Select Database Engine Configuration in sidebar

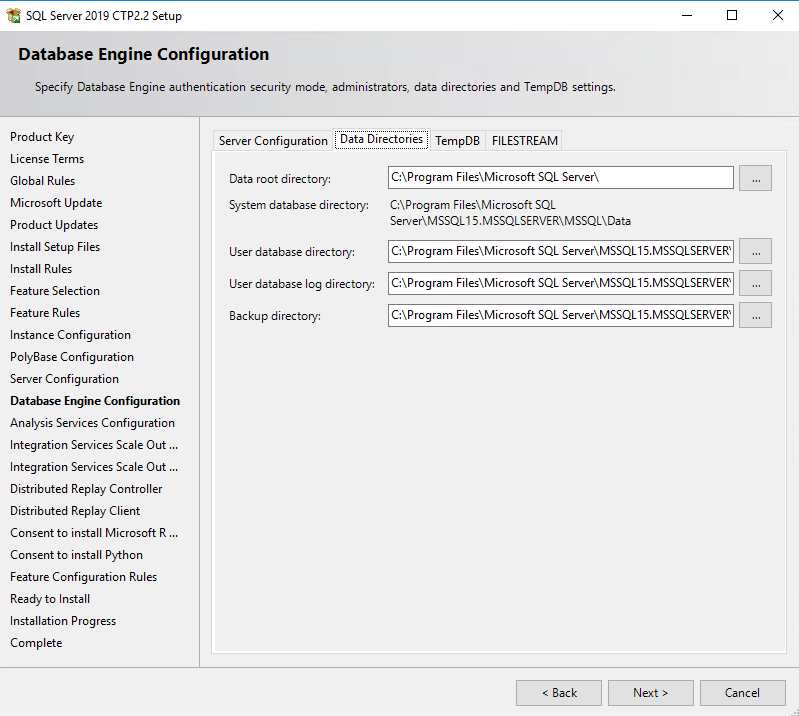[x=95, y=401]
